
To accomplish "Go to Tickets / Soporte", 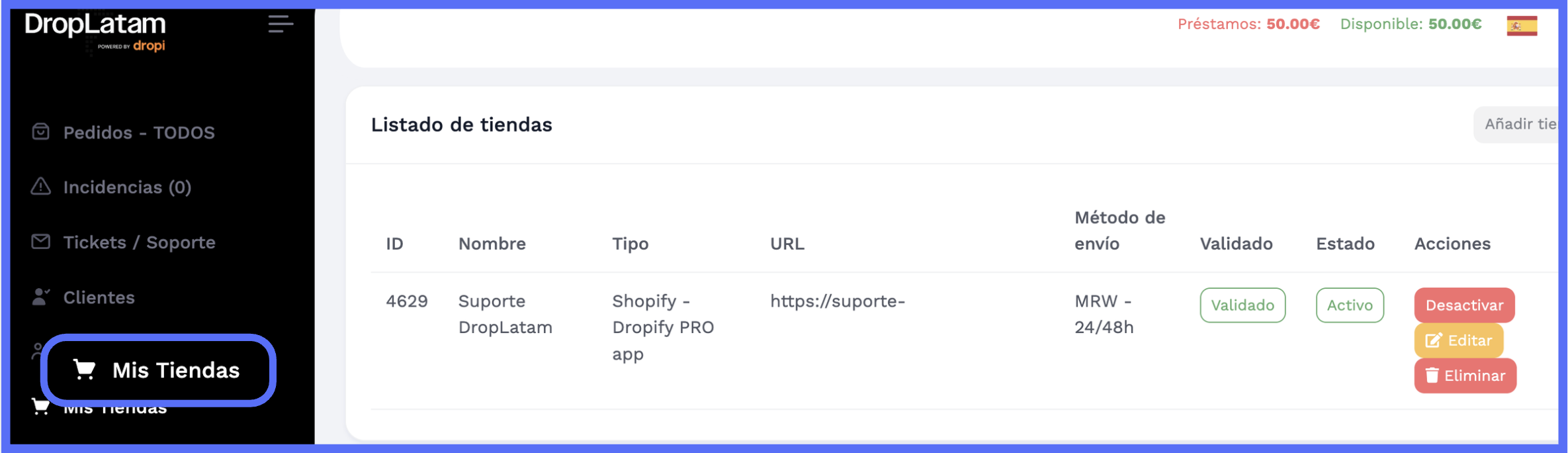I will (139, 242).
